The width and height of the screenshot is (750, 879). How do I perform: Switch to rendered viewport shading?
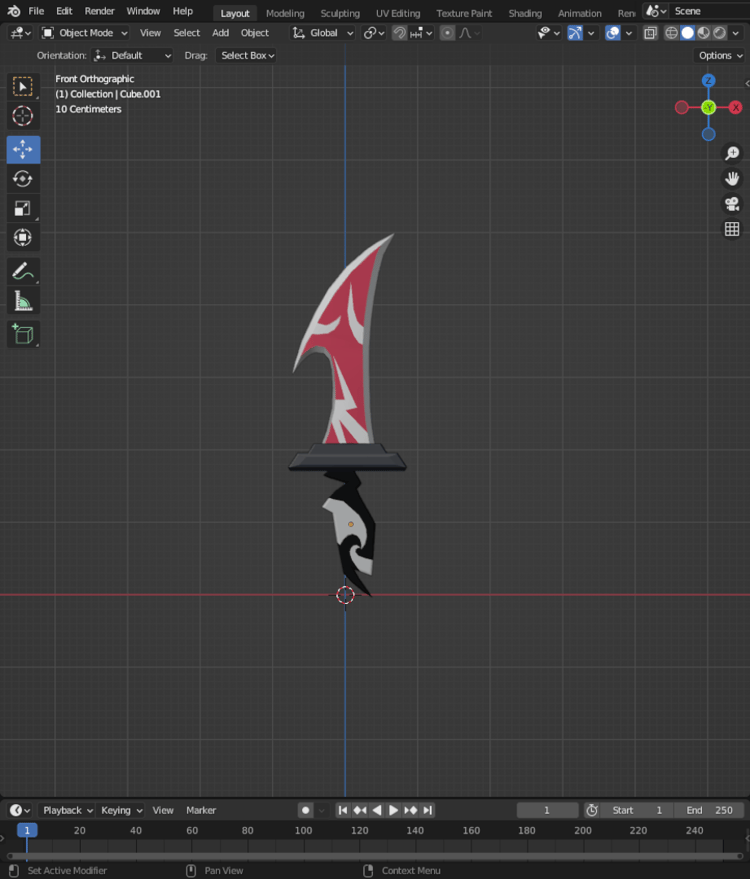[x=720, y=33]
